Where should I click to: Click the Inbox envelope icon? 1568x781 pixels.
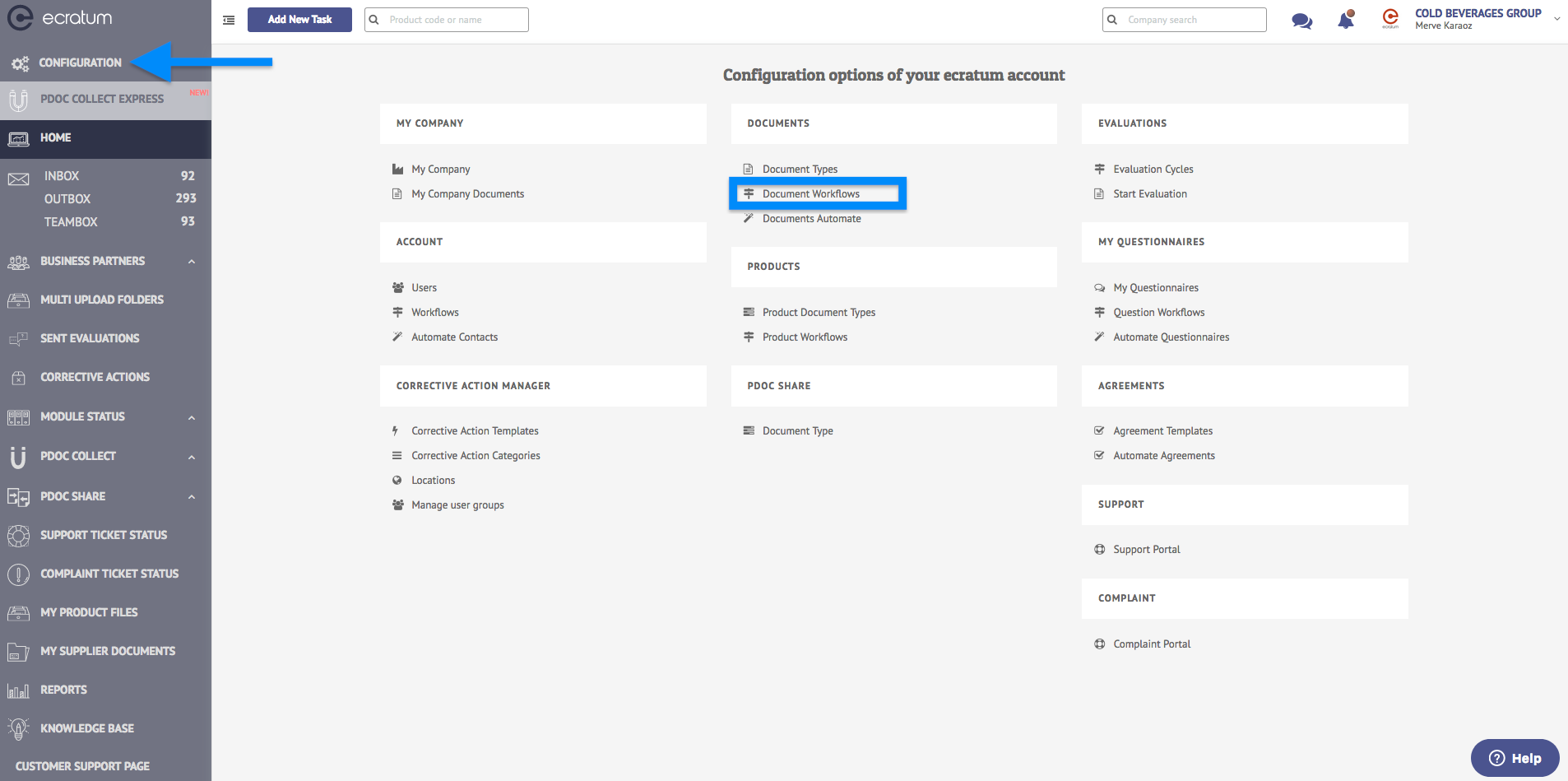click(x=18, y=179)
